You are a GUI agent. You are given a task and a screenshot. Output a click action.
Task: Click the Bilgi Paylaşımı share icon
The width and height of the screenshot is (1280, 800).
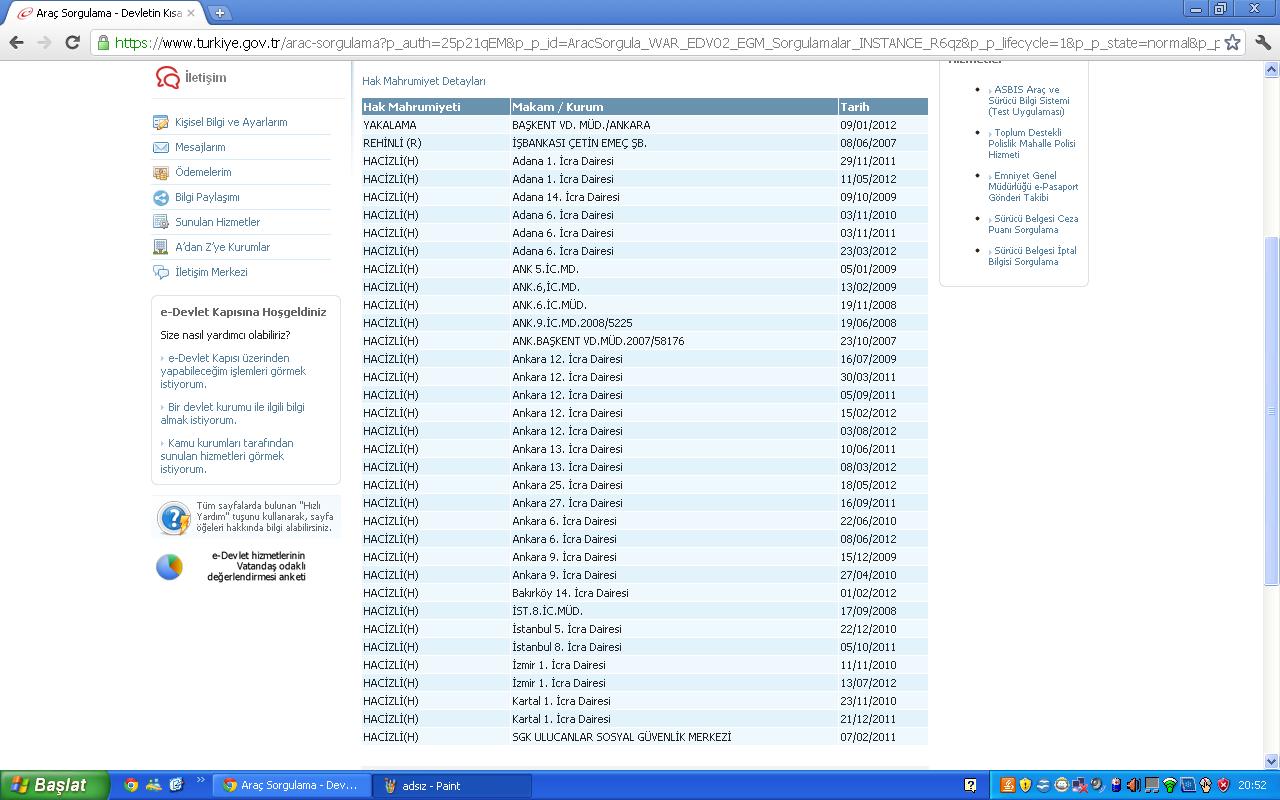coord(160,197)
